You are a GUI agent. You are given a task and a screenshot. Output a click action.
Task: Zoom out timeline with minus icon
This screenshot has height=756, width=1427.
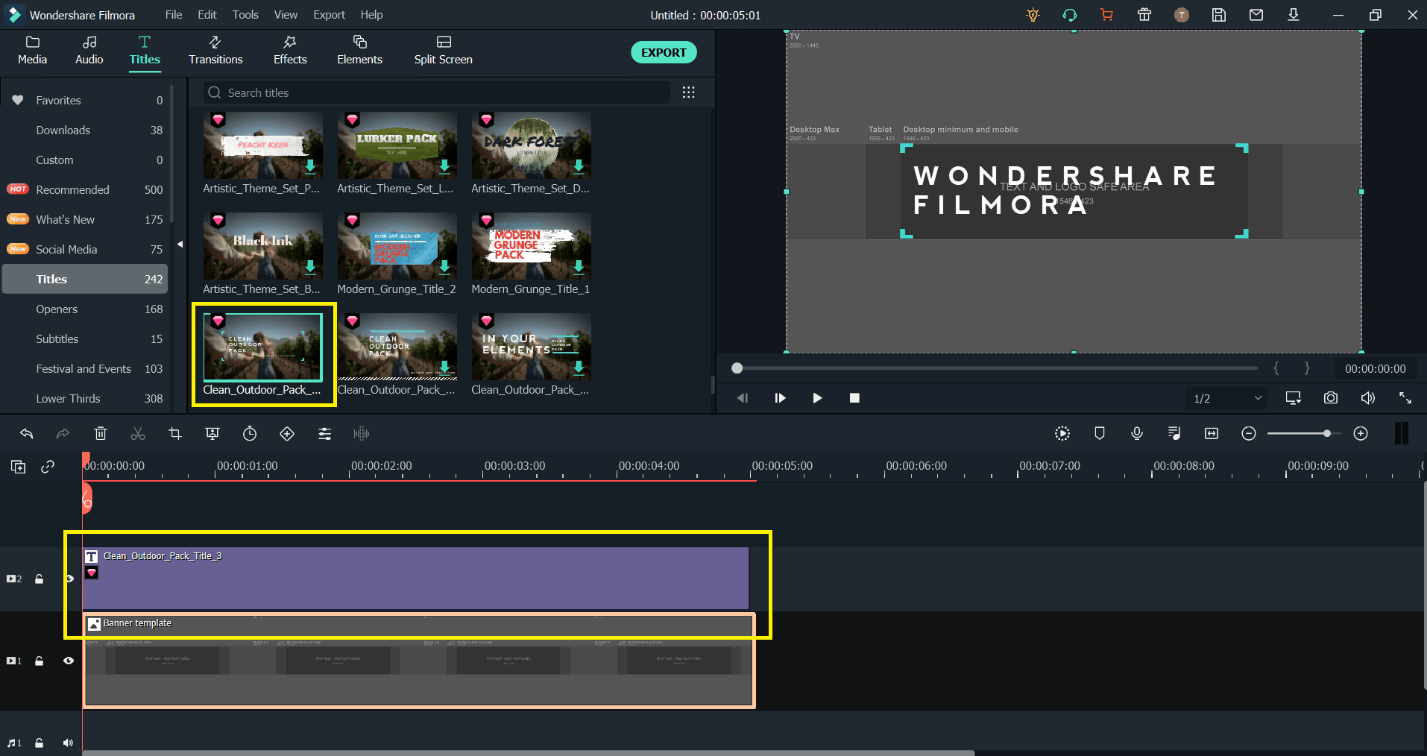[x=1249, y=433]
